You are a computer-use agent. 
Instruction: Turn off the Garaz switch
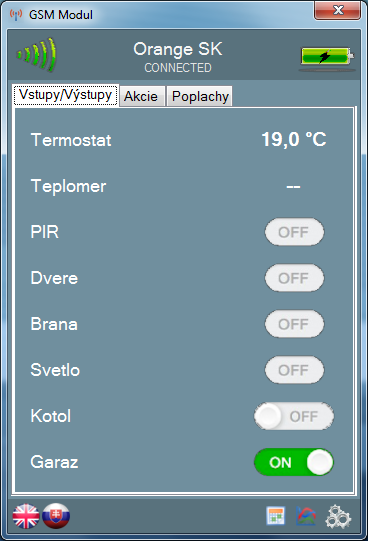point(294,462)
